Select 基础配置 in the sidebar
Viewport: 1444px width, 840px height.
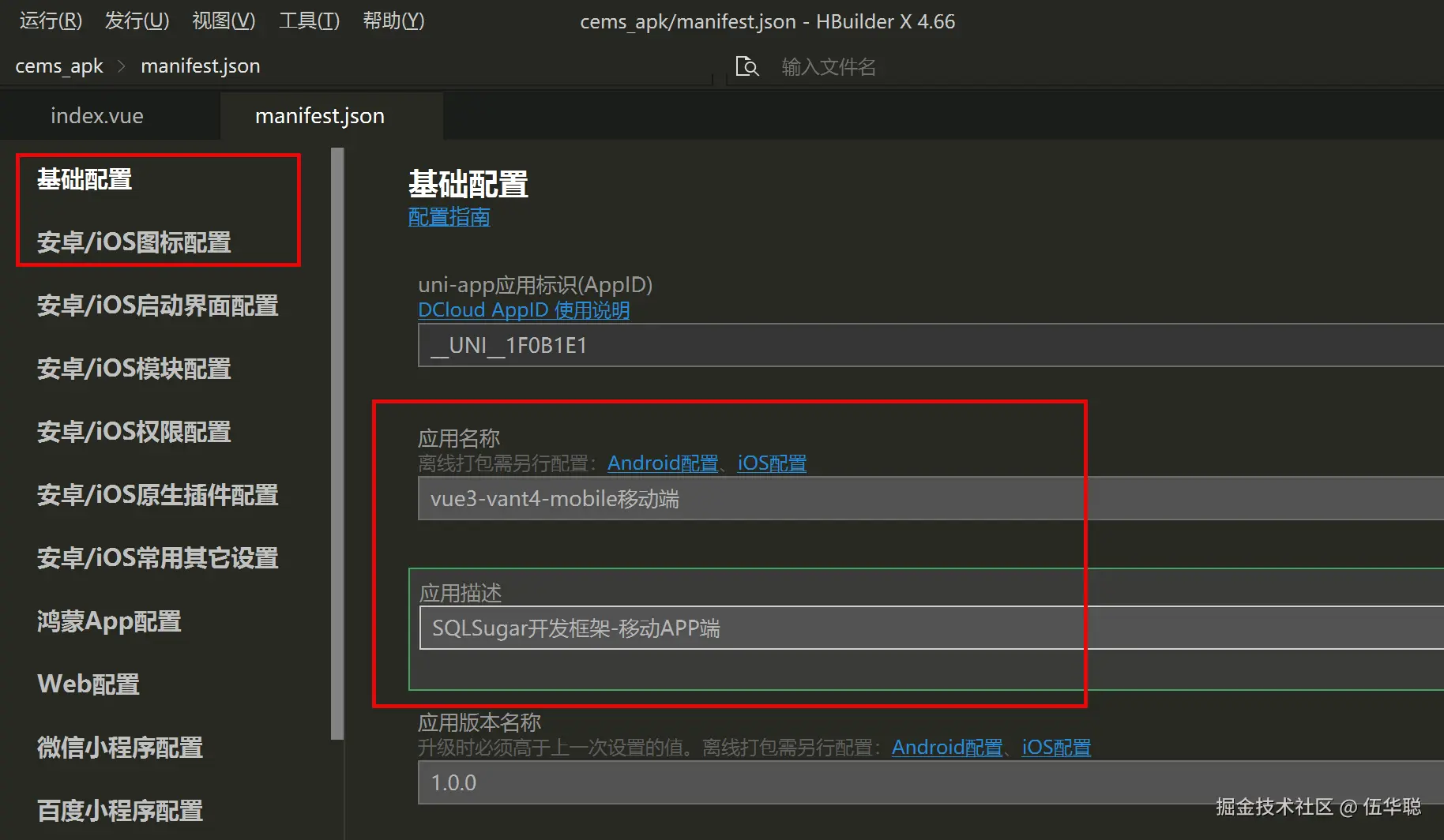[85, 179]
